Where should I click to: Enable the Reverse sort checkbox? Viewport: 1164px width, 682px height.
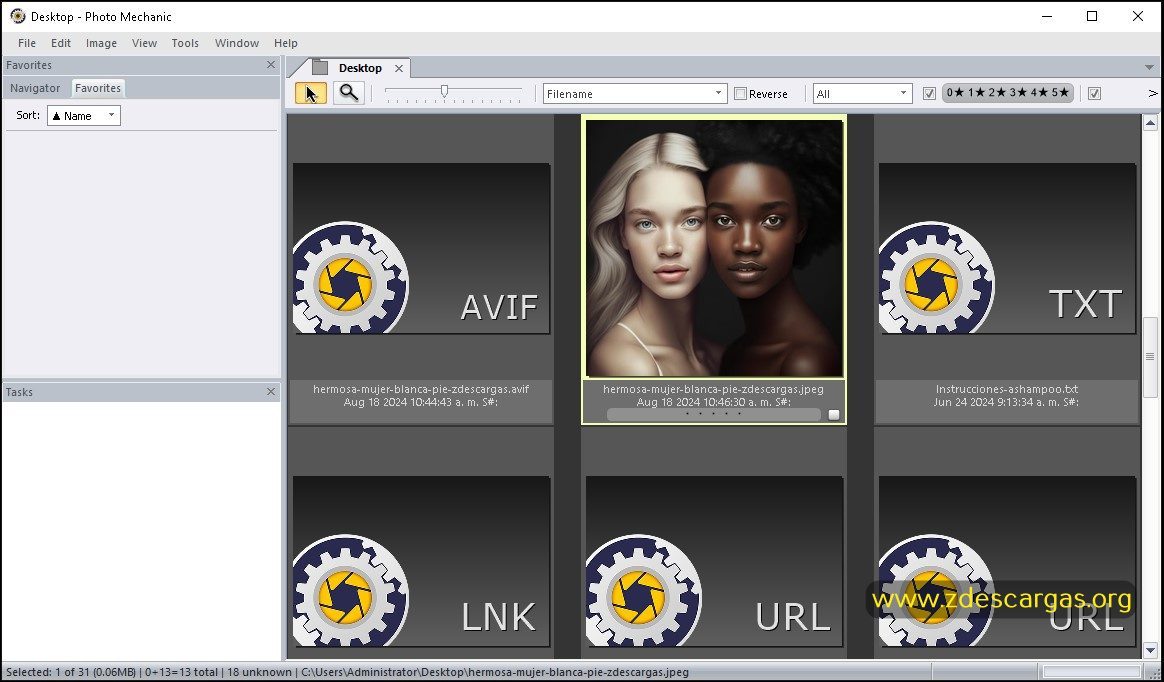(x=739, y=94)
